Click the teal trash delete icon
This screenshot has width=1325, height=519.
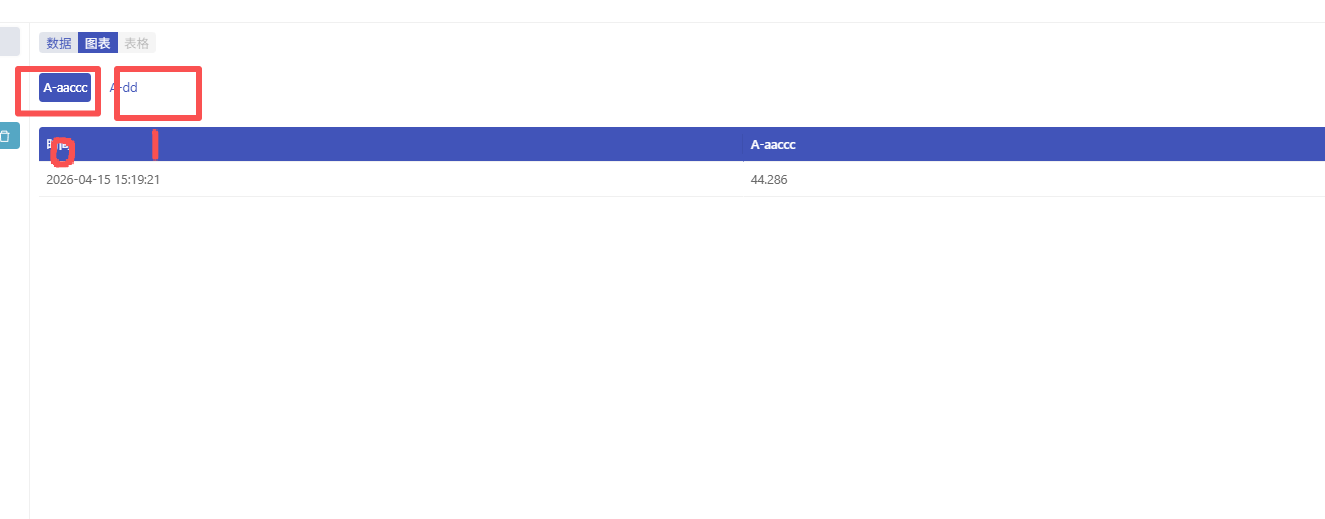6,136
